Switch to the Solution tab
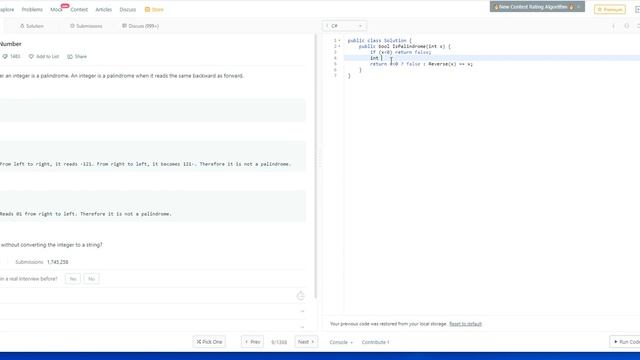The height and width of the screenshot is (360, 640). tap(32, 26)
